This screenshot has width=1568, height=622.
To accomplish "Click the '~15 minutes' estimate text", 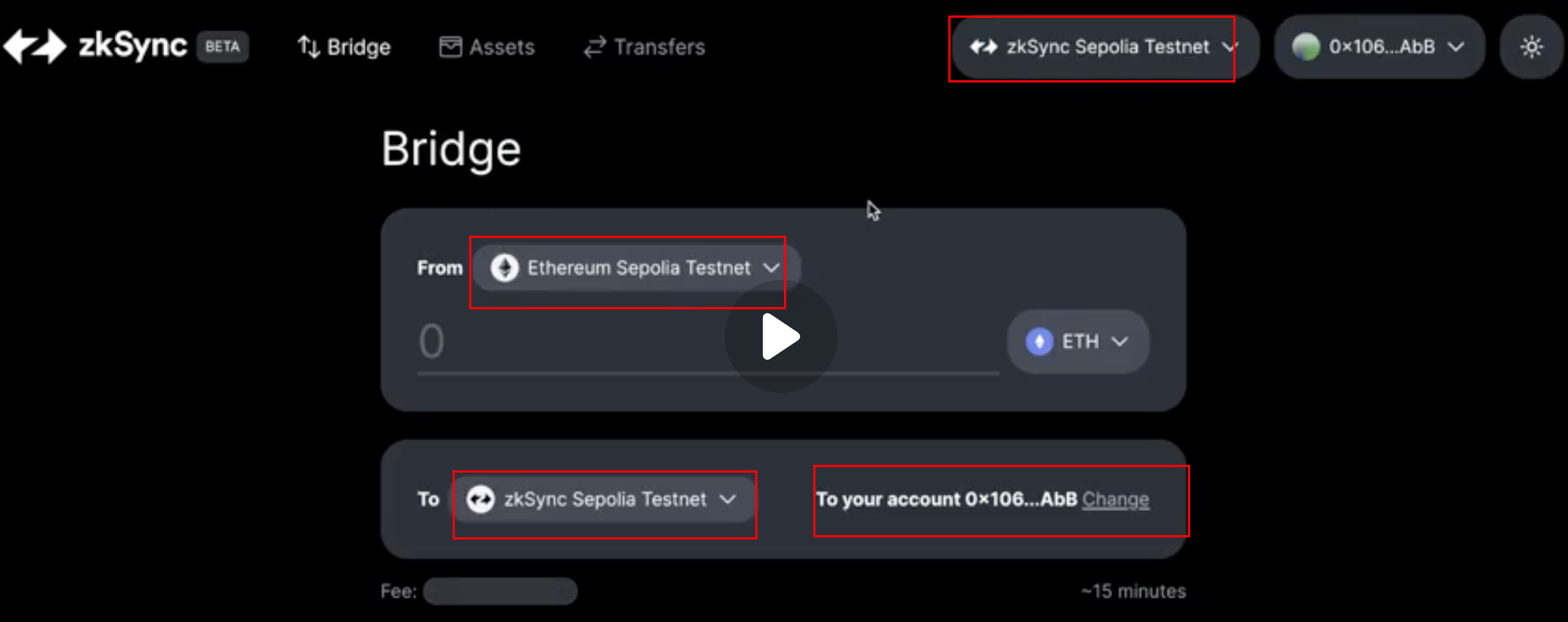I will tap(1133, 591).
